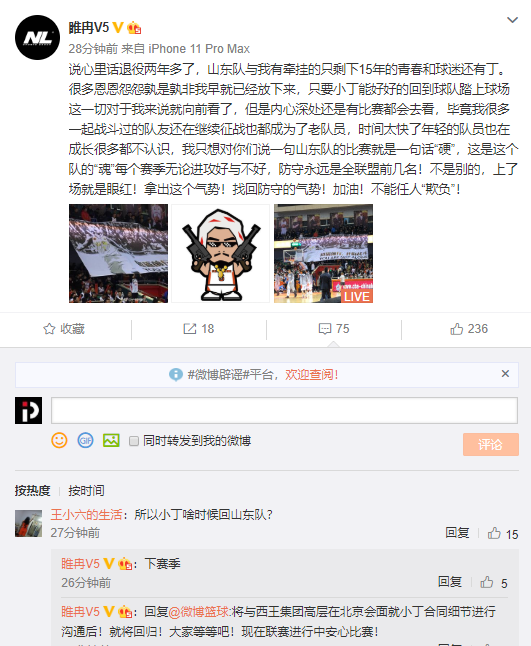
Task: Like the post with 236 likes
Action: (x=469, y=329)
